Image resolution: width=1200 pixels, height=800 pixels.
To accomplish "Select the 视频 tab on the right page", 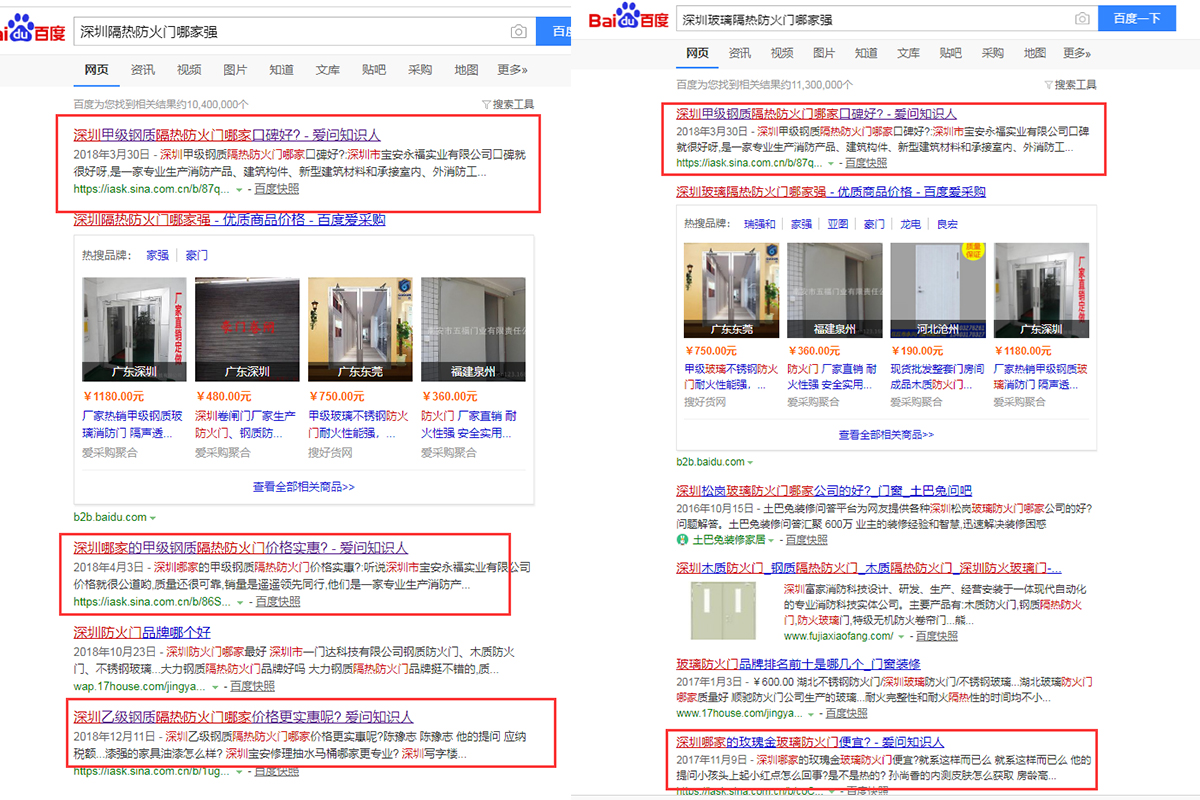I will (782, 53).
